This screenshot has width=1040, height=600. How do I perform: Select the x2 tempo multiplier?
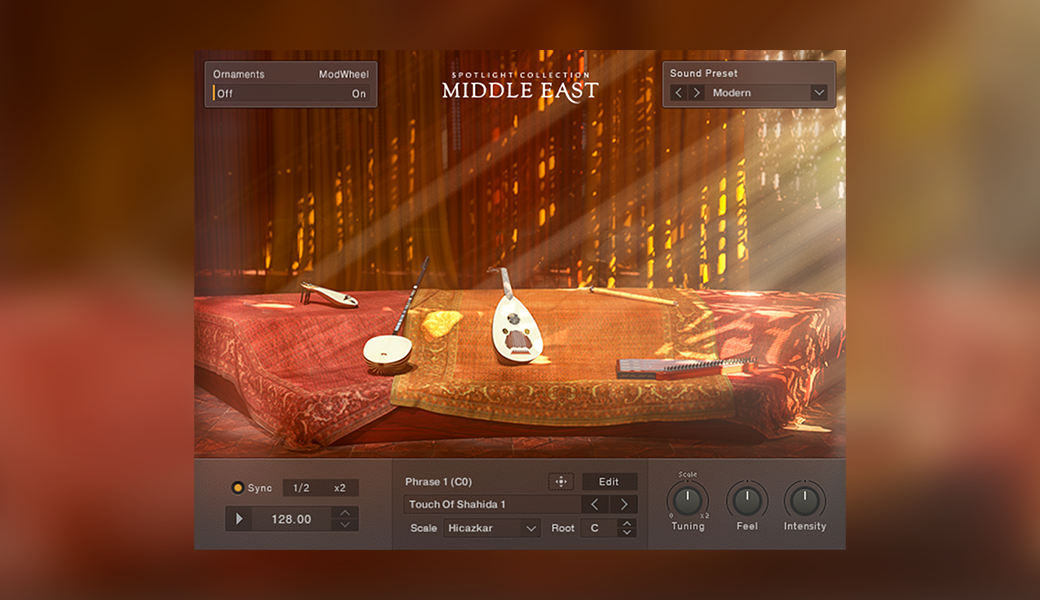(x=340, y=488)
